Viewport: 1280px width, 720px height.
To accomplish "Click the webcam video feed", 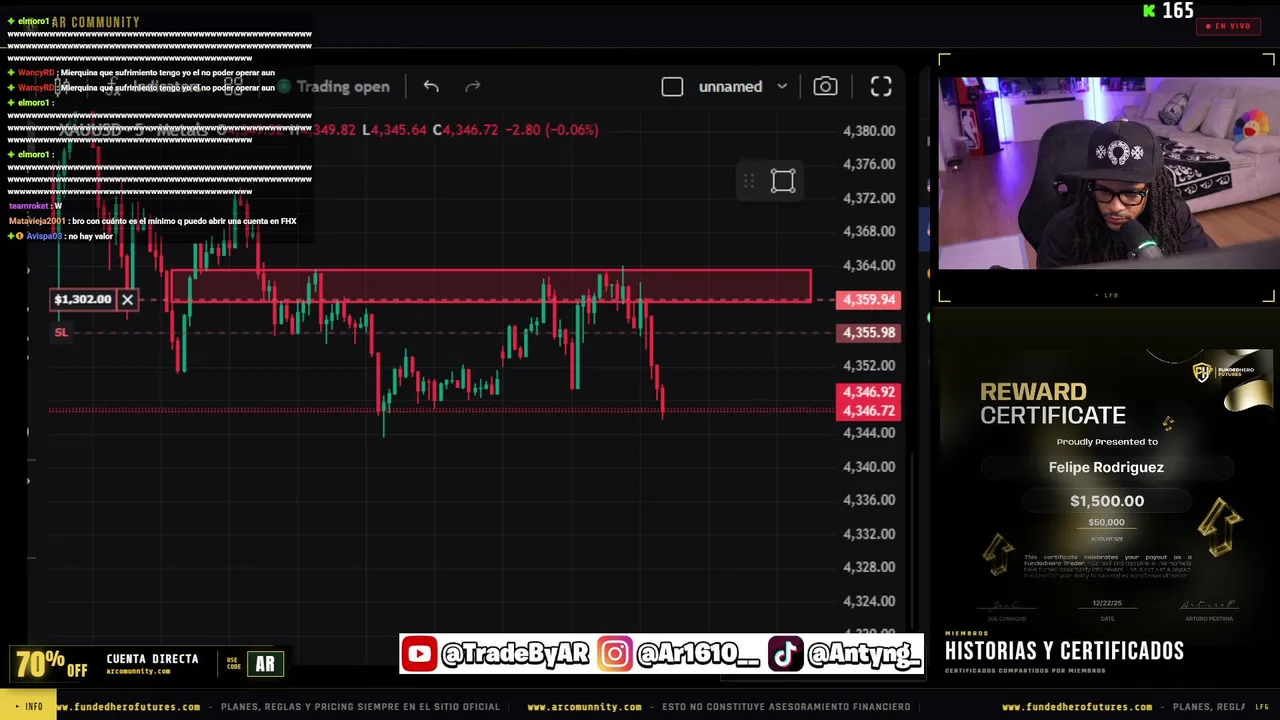I will click(1107, 173).
